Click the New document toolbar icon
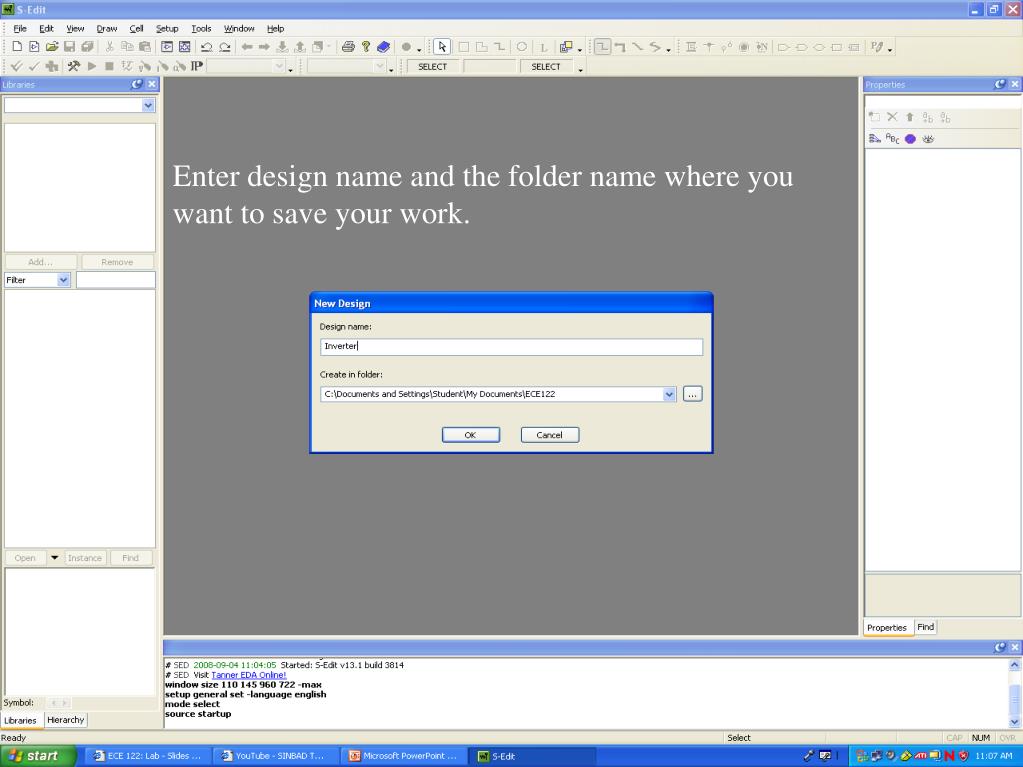 pyautogui.click(x=18, y=47)
